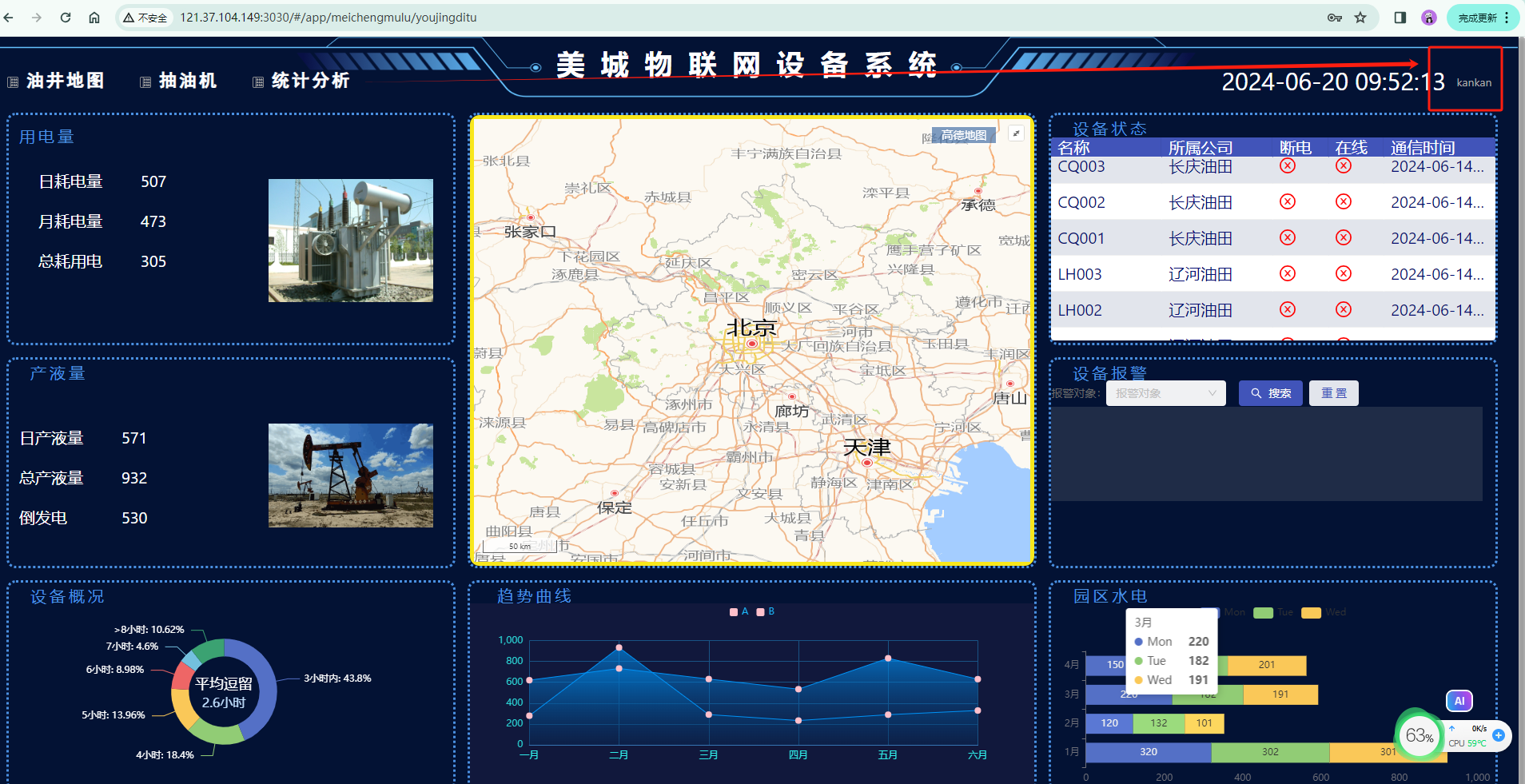Click the 日耗电量 value 507

click(153, 181)
